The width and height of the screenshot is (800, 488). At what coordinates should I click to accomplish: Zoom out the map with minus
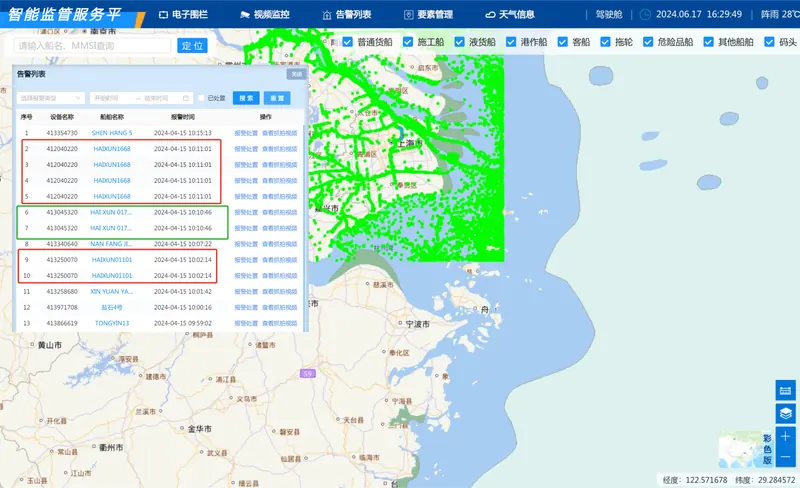(x=785, y=457)
